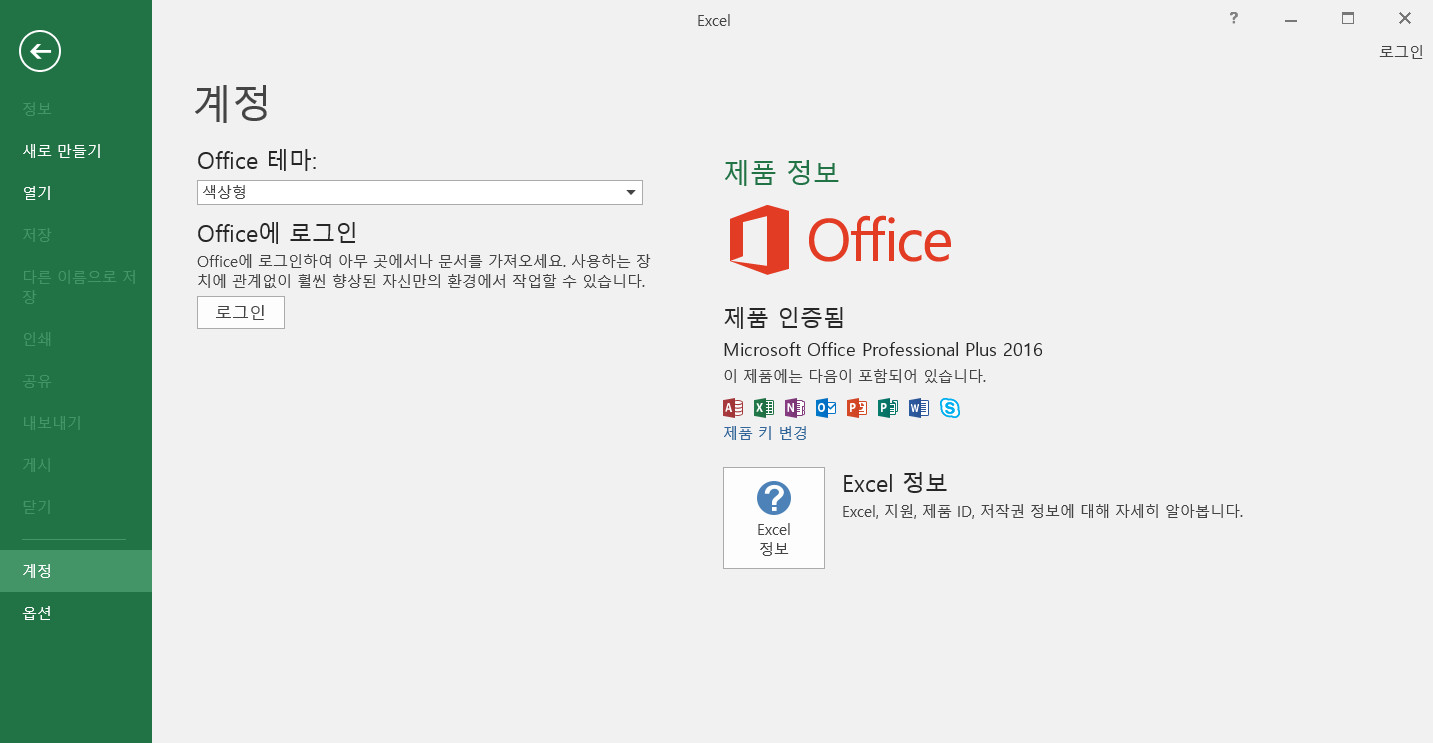This screenshot has height=743, width=1433.
Task: Click the Word app icon
Action: (x=918, y=407)
